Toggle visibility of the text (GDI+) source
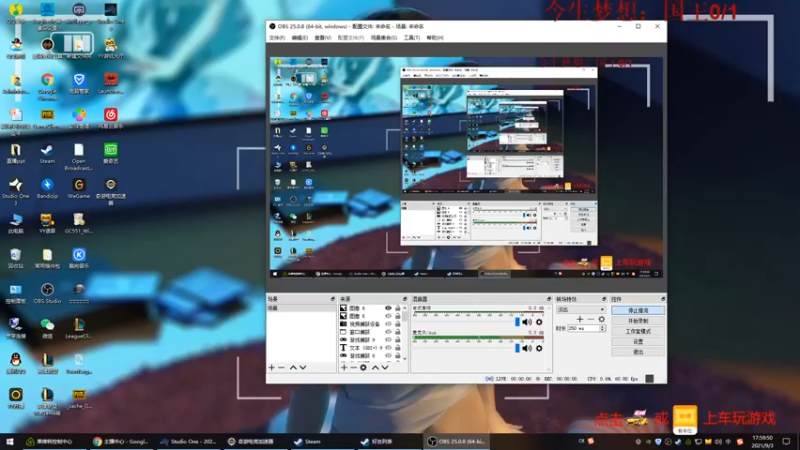The image size is (800, 450). coord(388,348)
